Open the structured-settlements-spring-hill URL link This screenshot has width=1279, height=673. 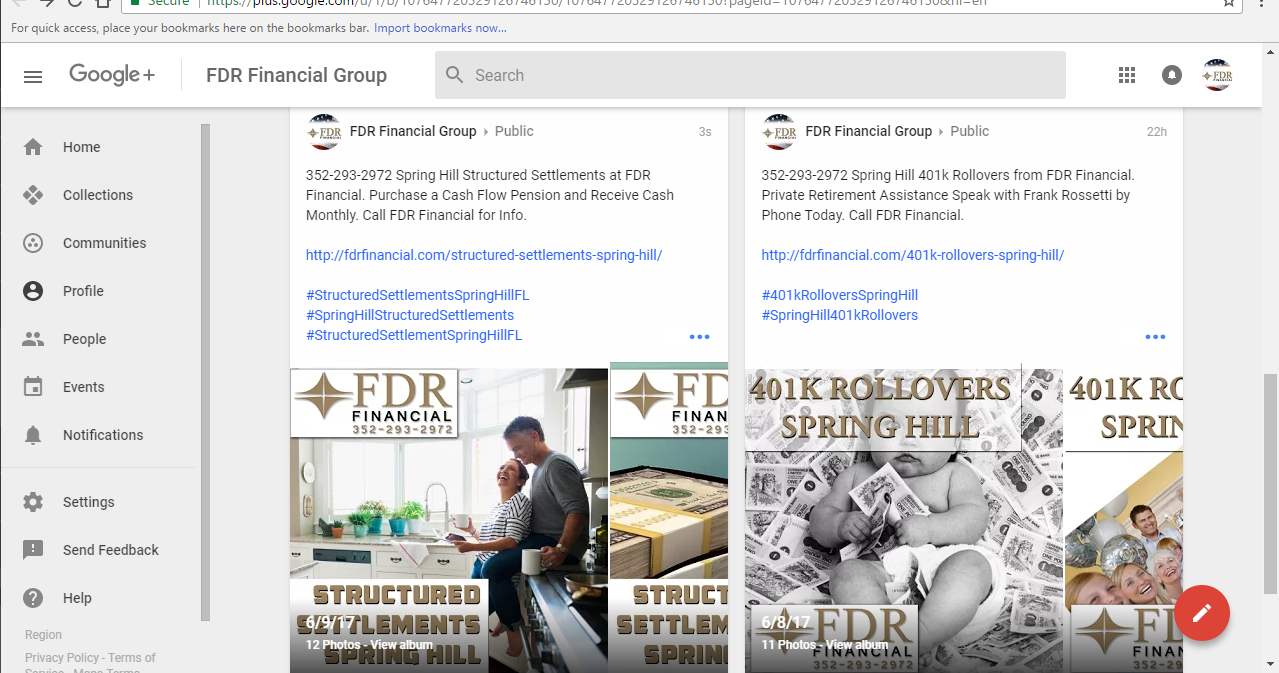click(484, 255)
